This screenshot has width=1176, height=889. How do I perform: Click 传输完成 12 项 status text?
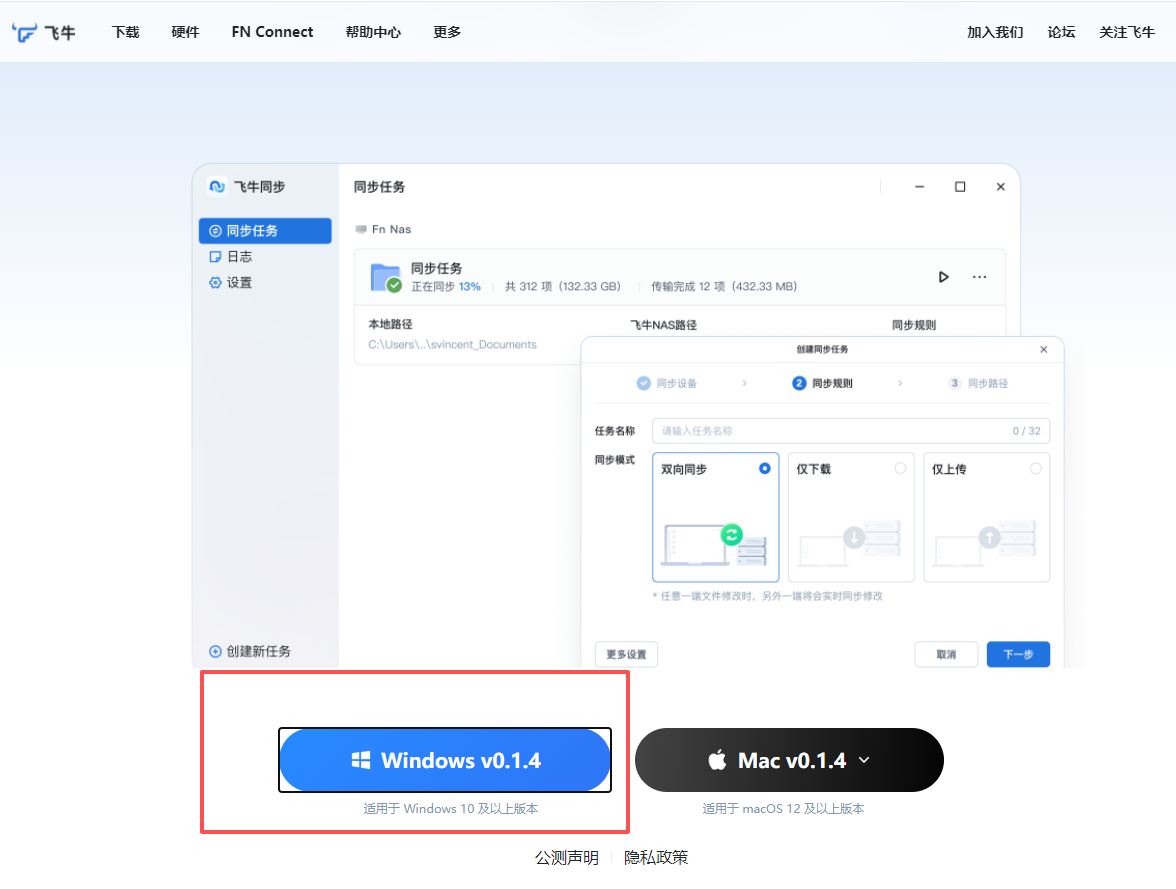(x=724, y=287)
